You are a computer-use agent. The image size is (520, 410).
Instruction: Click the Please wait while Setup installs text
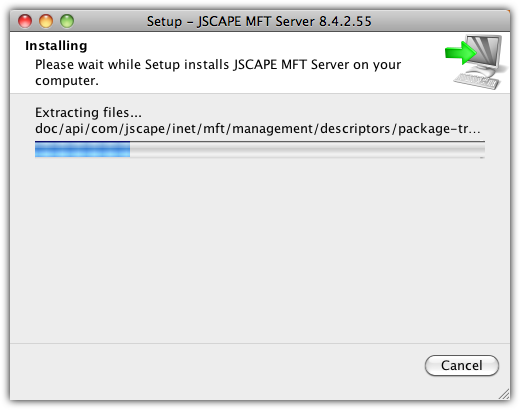[218, 65]
